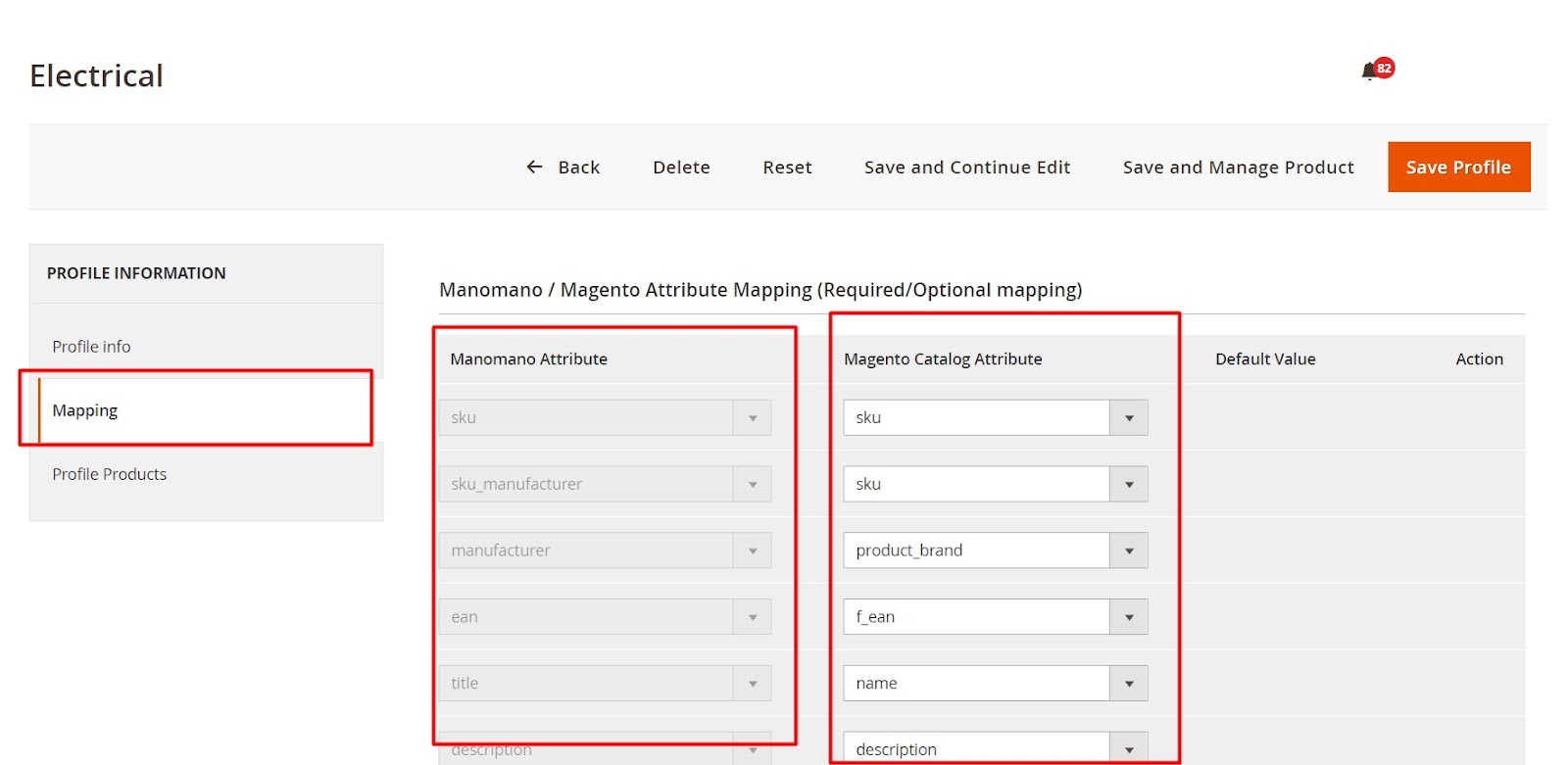1568x765 pixels.
Task: Click the Manomano Attribute column header
Action: point(528,359)
